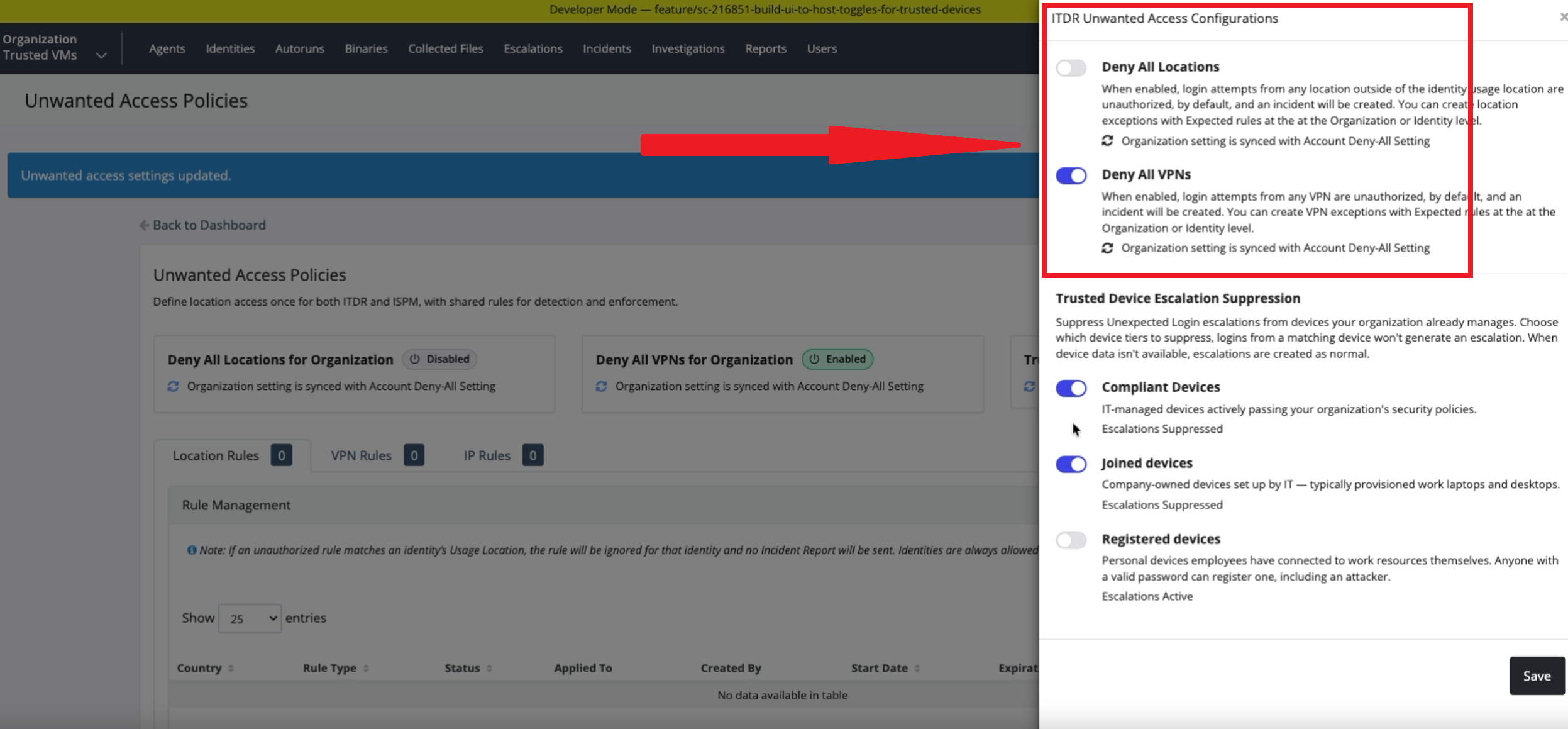
Task: Toggle the Deny All Locations switch
Action: [1071, 68]
